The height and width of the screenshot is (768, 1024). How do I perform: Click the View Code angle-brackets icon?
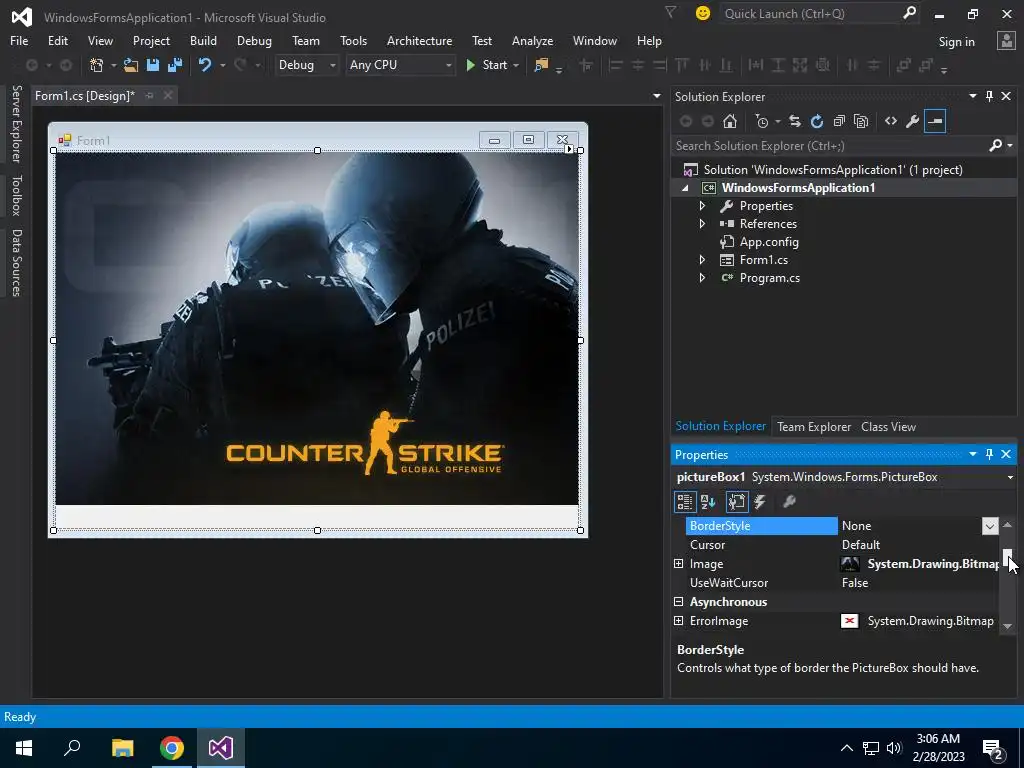[891, 121]
